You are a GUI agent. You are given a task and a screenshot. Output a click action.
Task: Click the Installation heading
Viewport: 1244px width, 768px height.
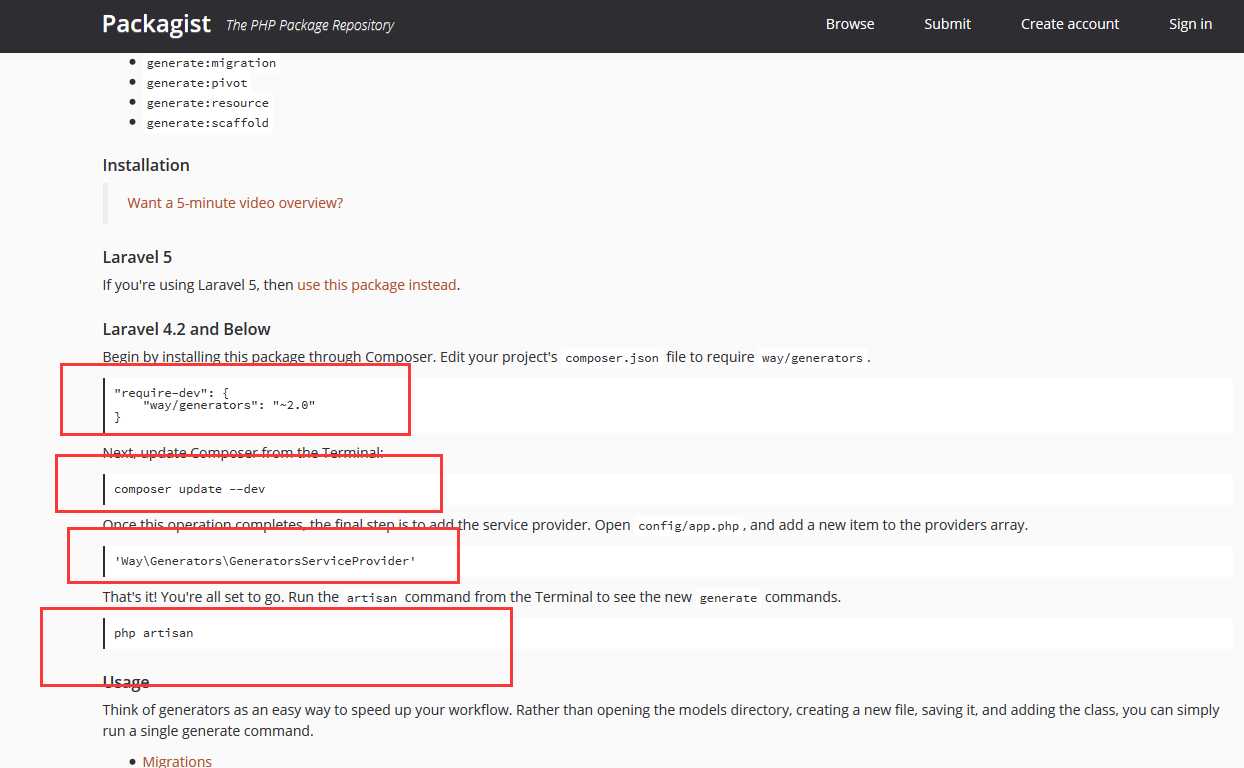[x=146, y=165]
